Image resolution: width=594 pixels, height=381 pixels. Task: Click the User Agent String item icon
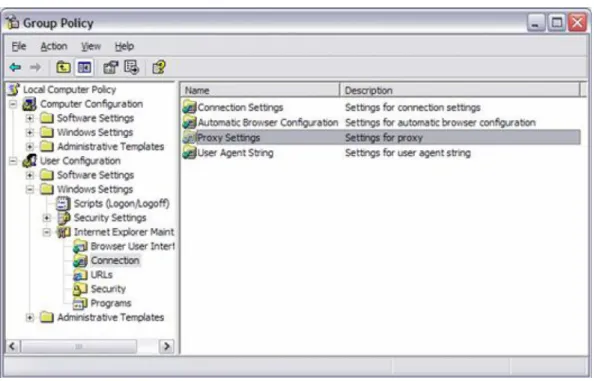coord(189,153)
